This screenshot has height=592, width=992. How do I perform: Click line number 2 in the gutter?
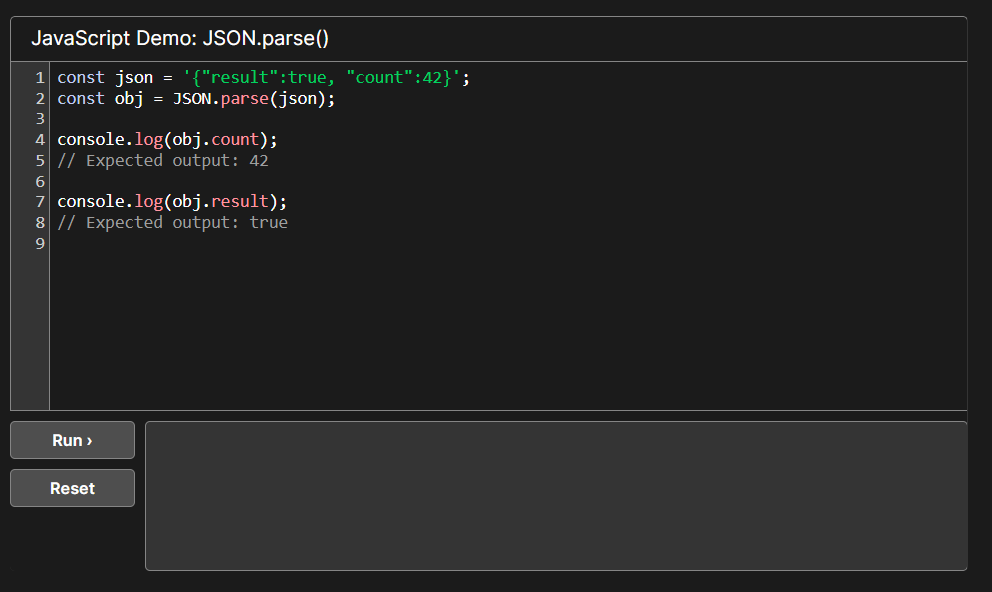[x=40, y=99]
